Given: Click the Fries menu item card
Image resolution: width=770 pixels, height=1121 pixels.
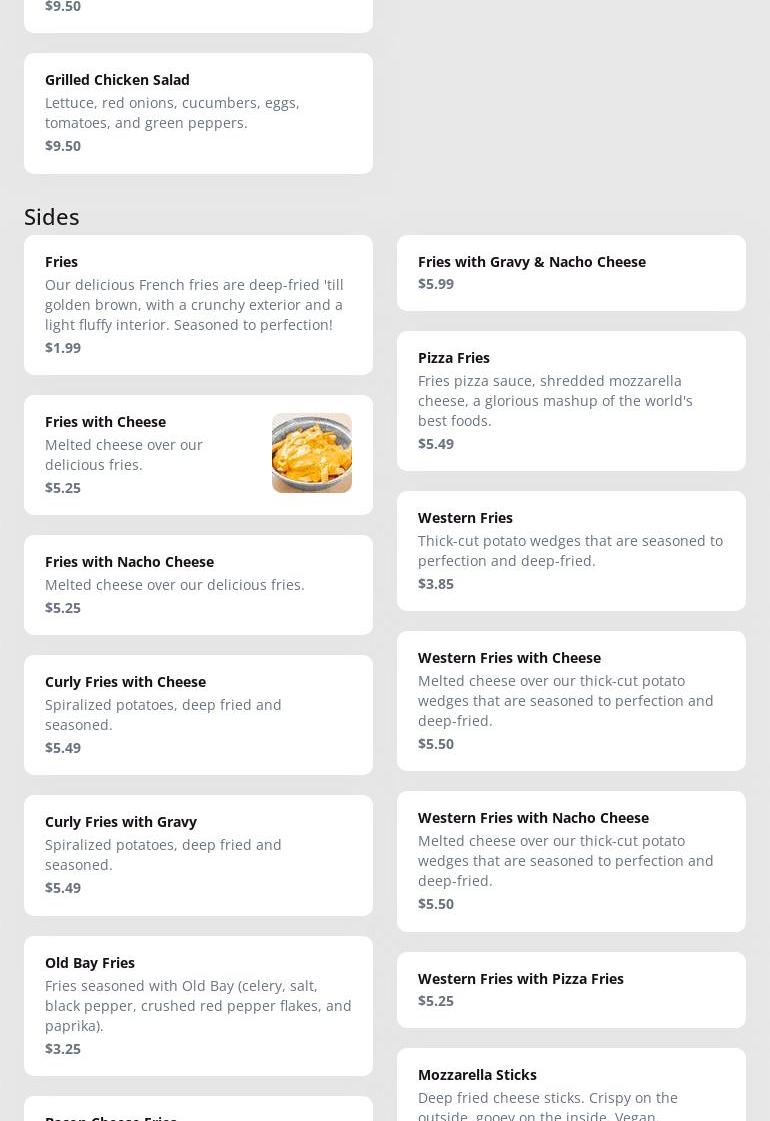Looking at the screenshot, I should [x=198, y=305].
